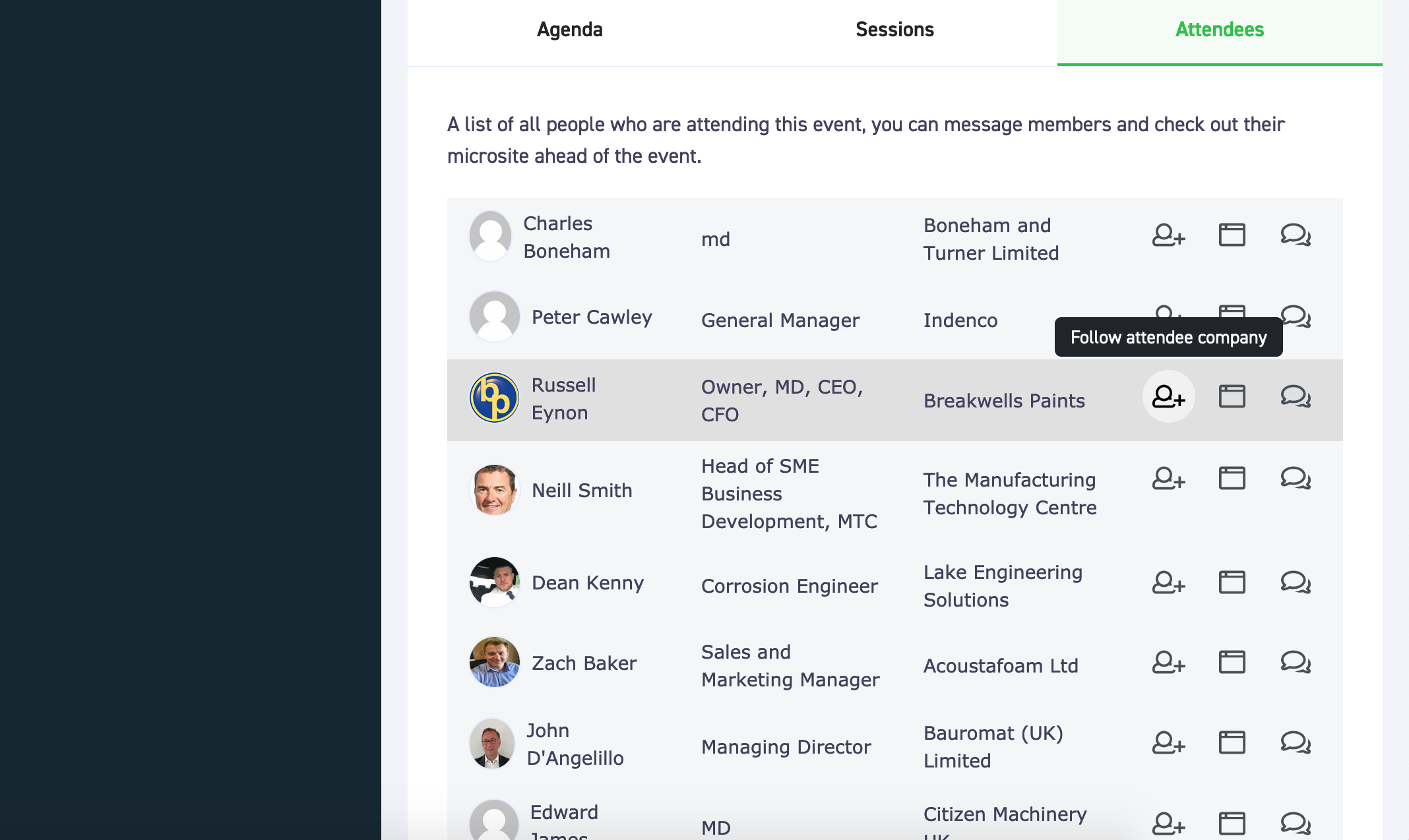
Task: Follow Russell Eynon's company Breakwells Paints
Action: (x=1168, y=396)
